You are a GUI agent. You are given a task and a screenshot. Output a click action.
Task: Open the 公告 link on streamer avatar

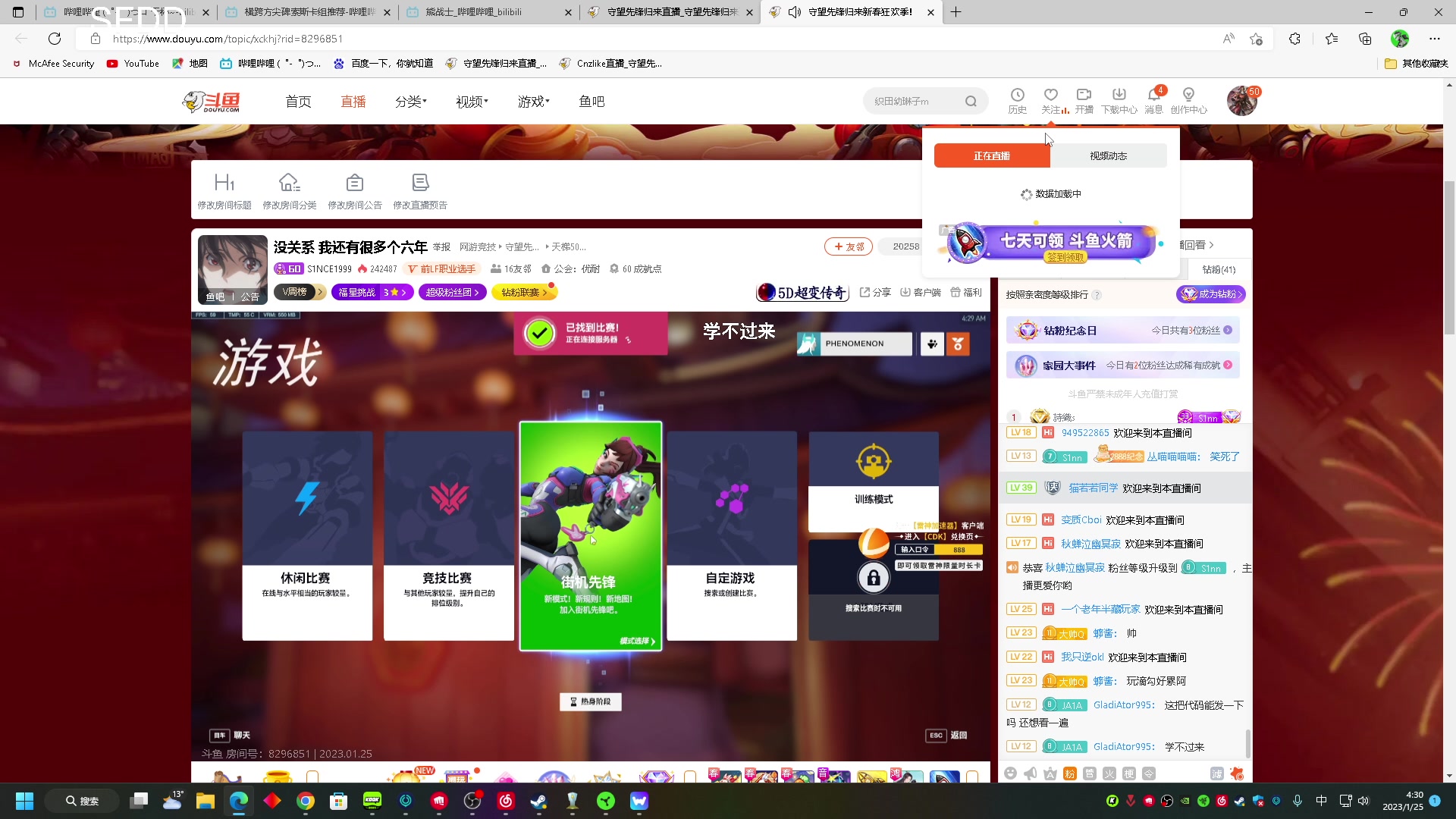pyautogui.click(x=250, y=297)
